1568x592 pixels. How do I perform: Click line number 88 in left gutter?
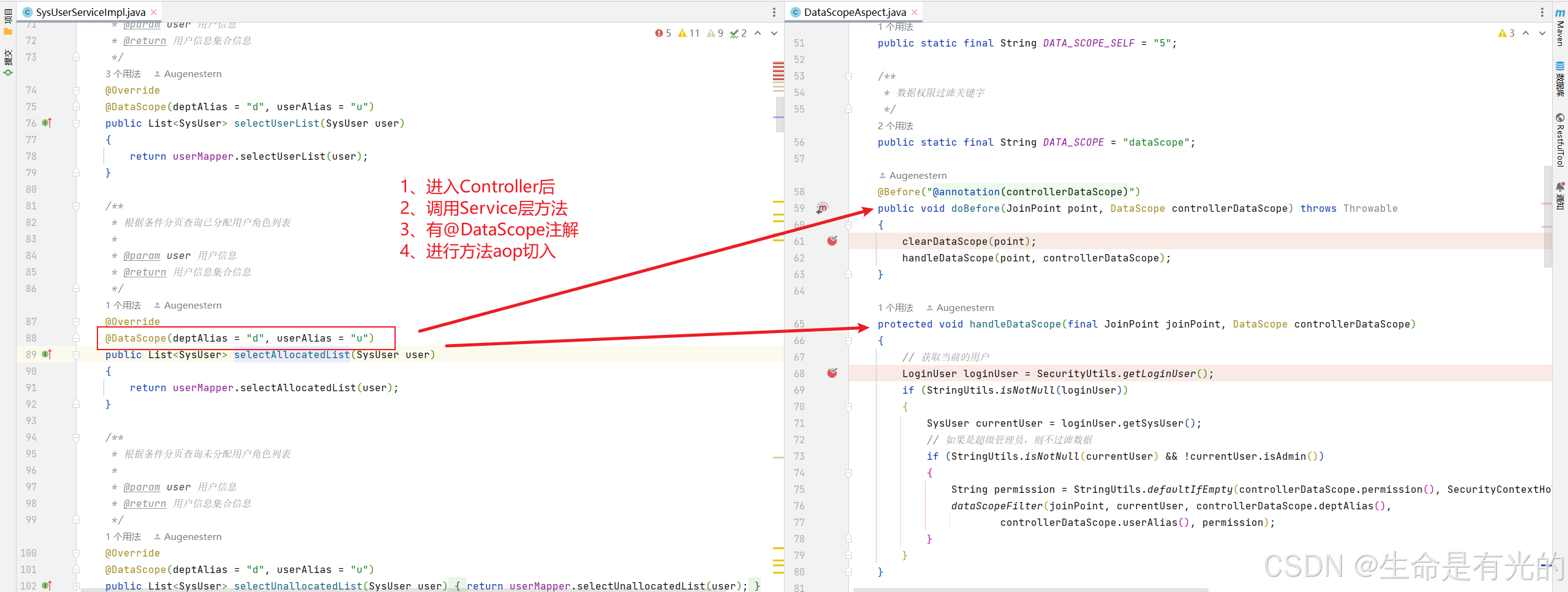pos(31,338)
